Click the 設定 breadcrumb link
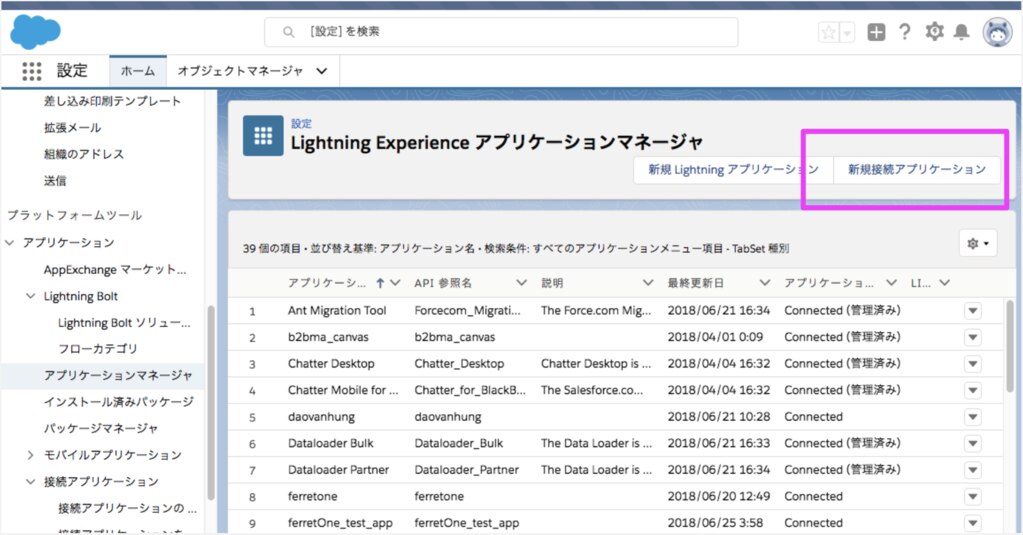The width and height of the screenshot is (1023, 535). [301, 123]
